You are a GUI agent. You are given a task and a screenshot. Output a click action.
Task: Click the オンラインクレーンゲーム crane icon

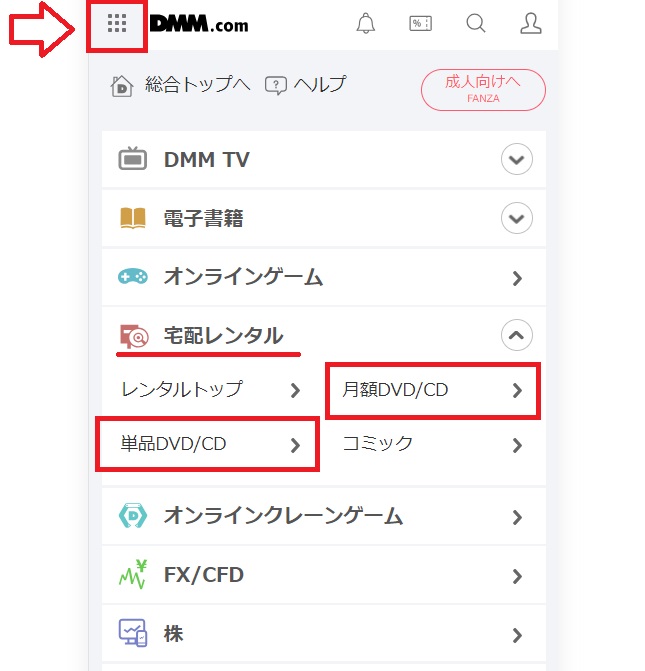[133, 515]
